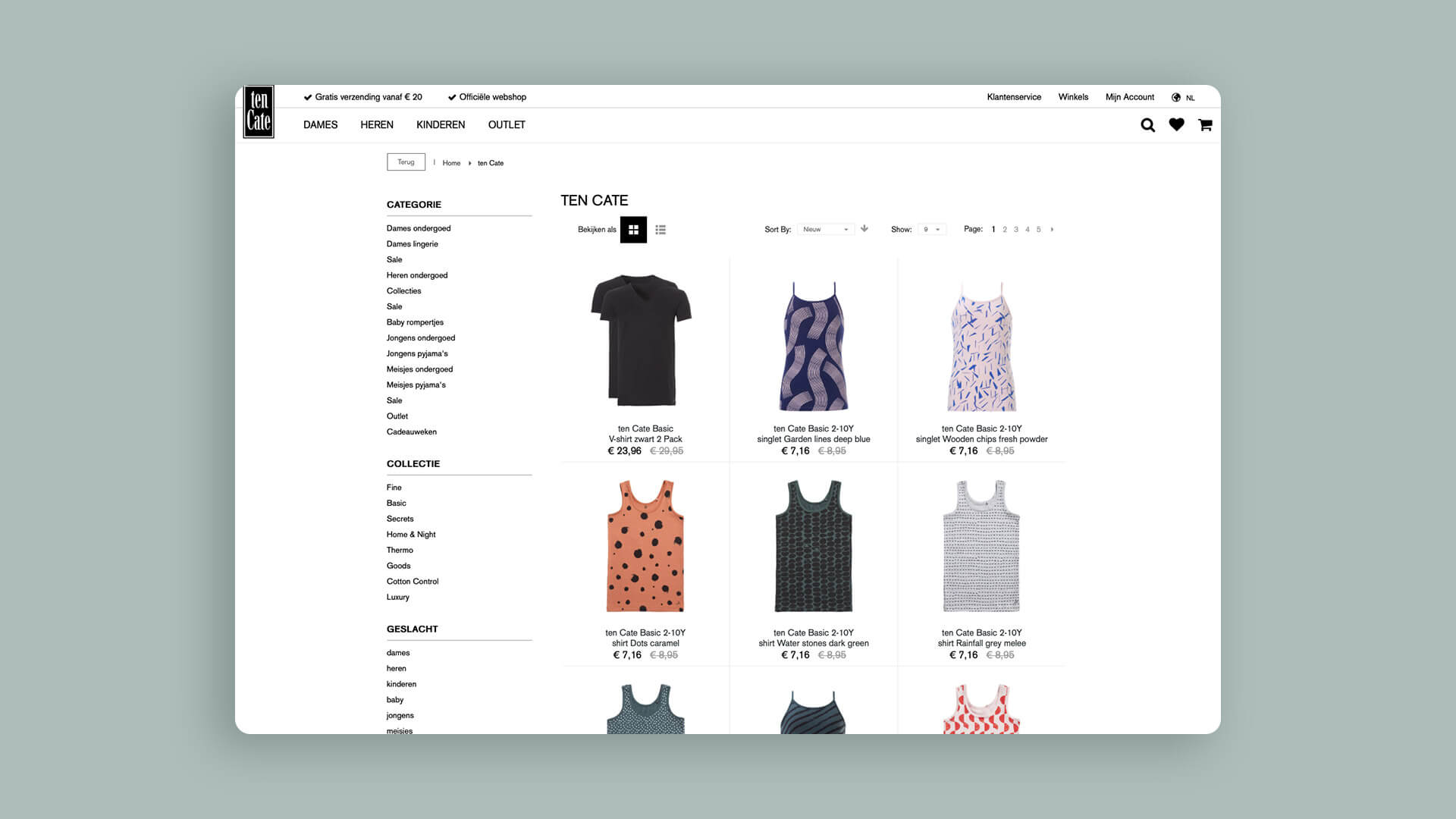Image resolution: width=1456 pixels, height=819 pixels.
Task: Open the Sort By dropdown
Action: point(825,229)
